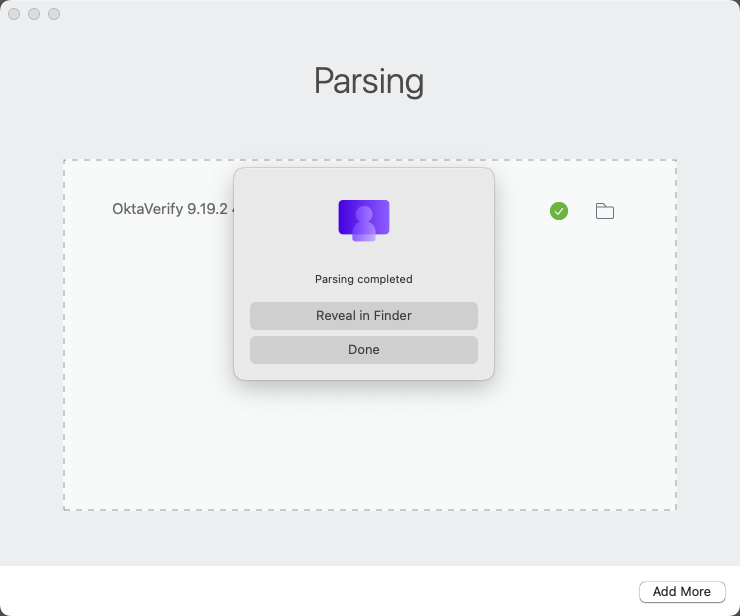Click the purple app icon in dialog

point(364,219)
